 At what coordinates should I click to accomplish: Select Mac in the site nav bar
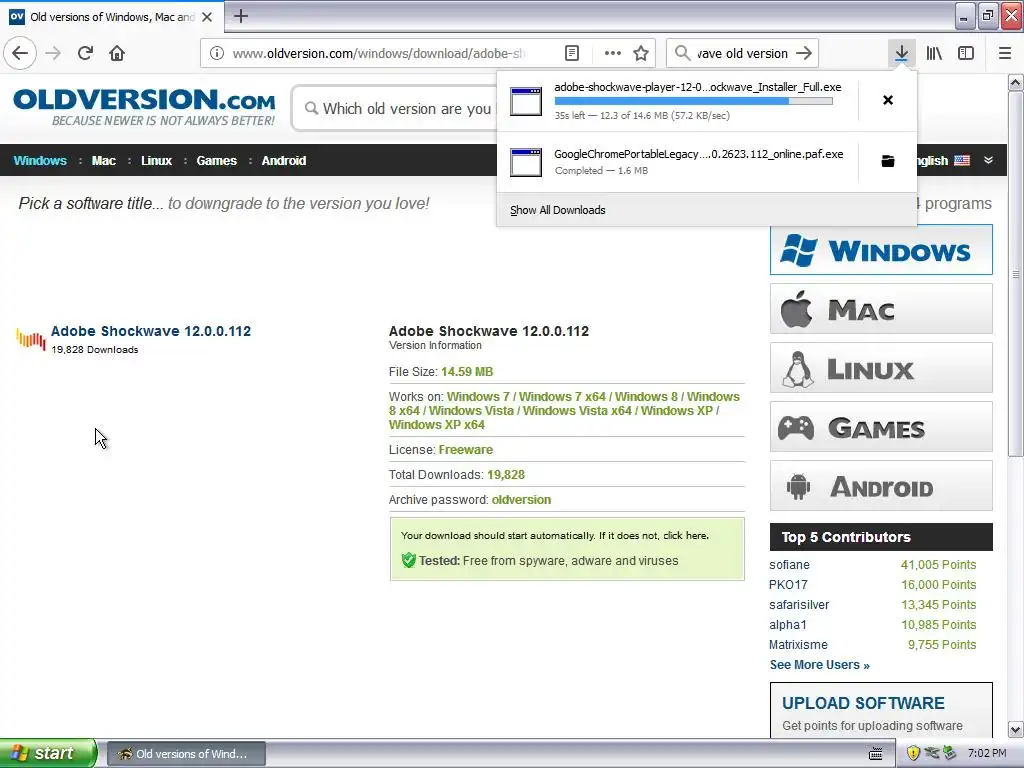(x=103, y=161)
